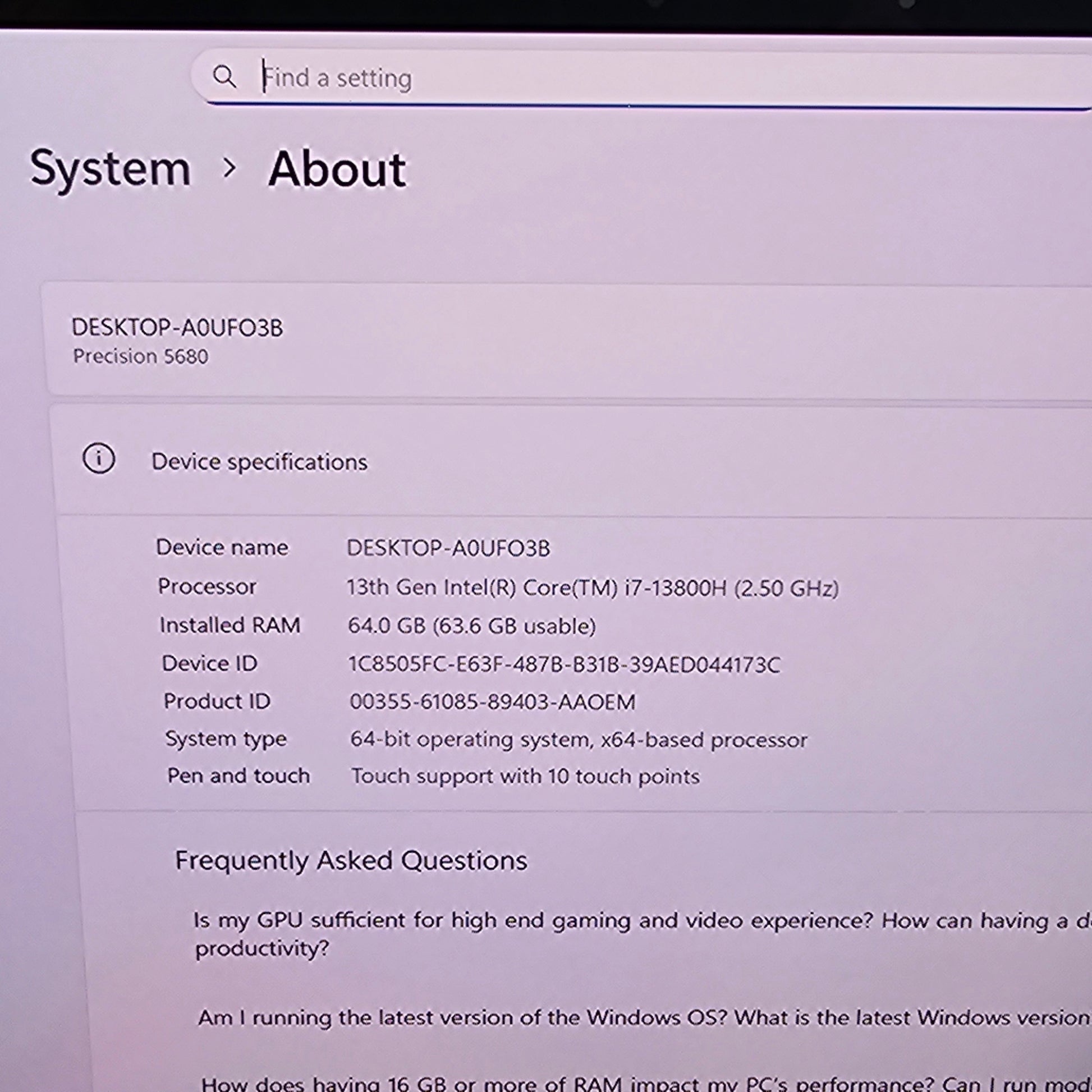The image size is (1092, 1092).
Task: Click the Installed RAM 64.0 GB value
Action: [x=471, y=626]
